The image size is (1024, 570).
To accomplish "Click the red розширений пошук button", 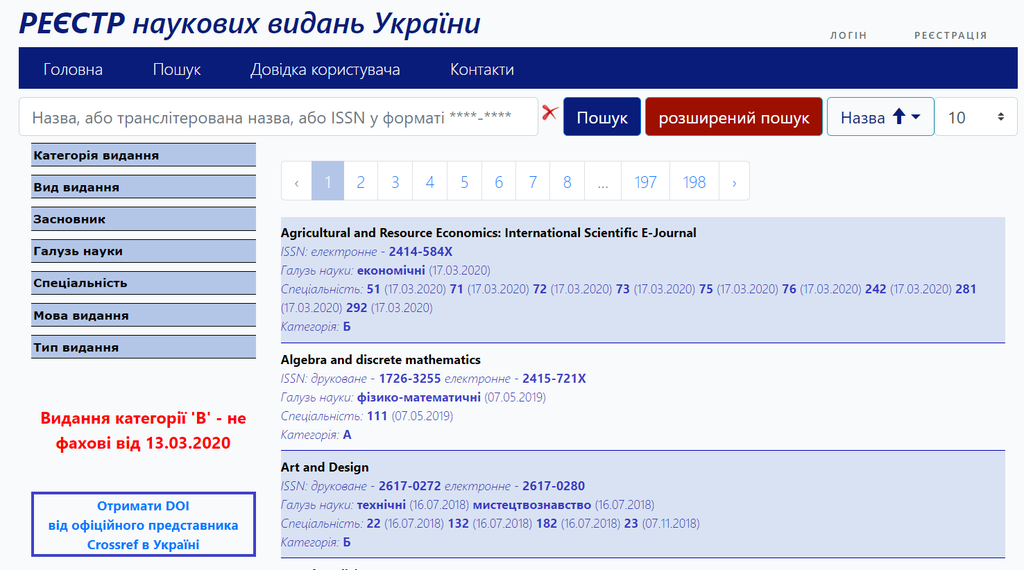I will (734, 117).
